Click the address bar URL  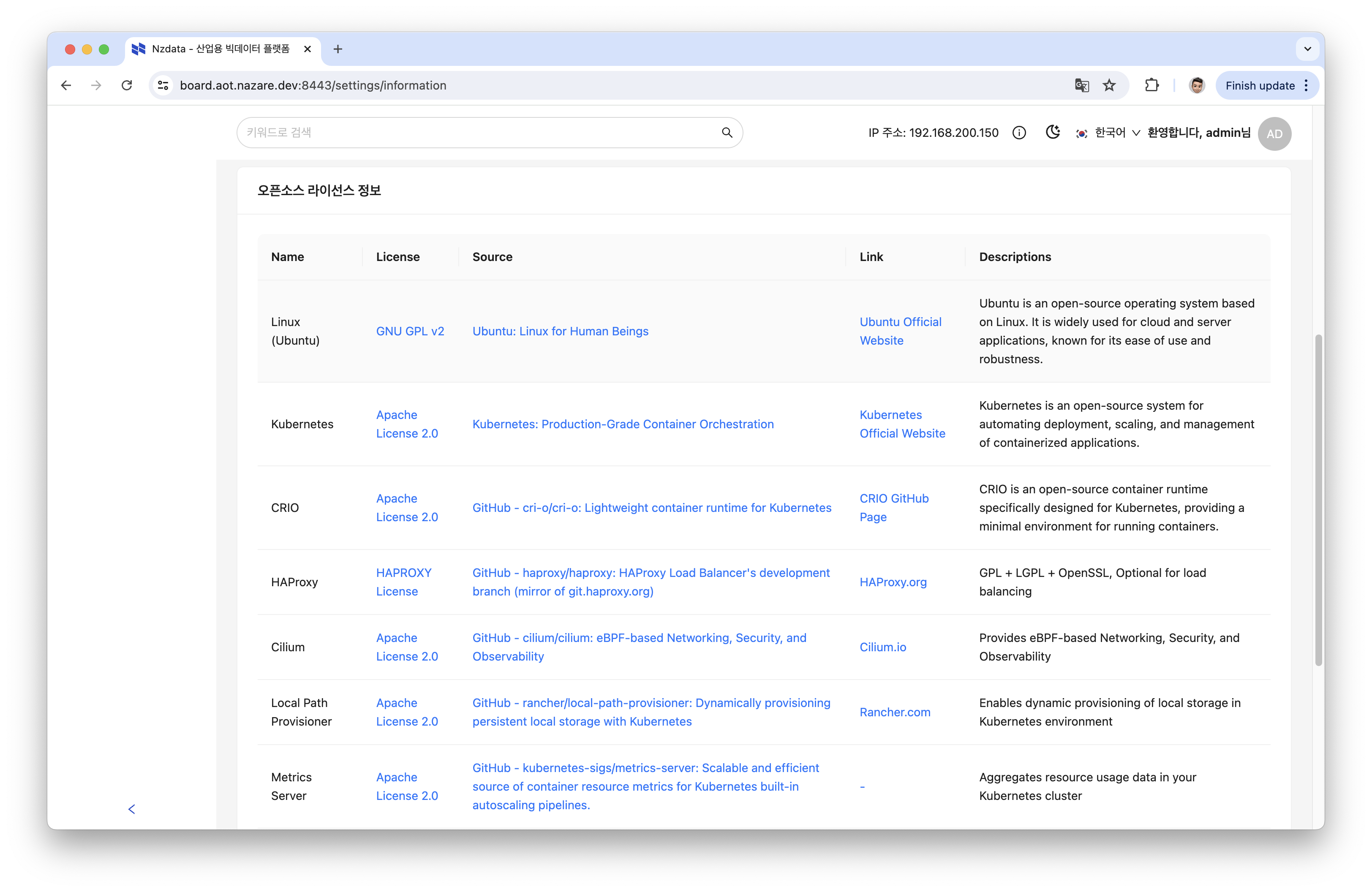click(x=313, y=85)
